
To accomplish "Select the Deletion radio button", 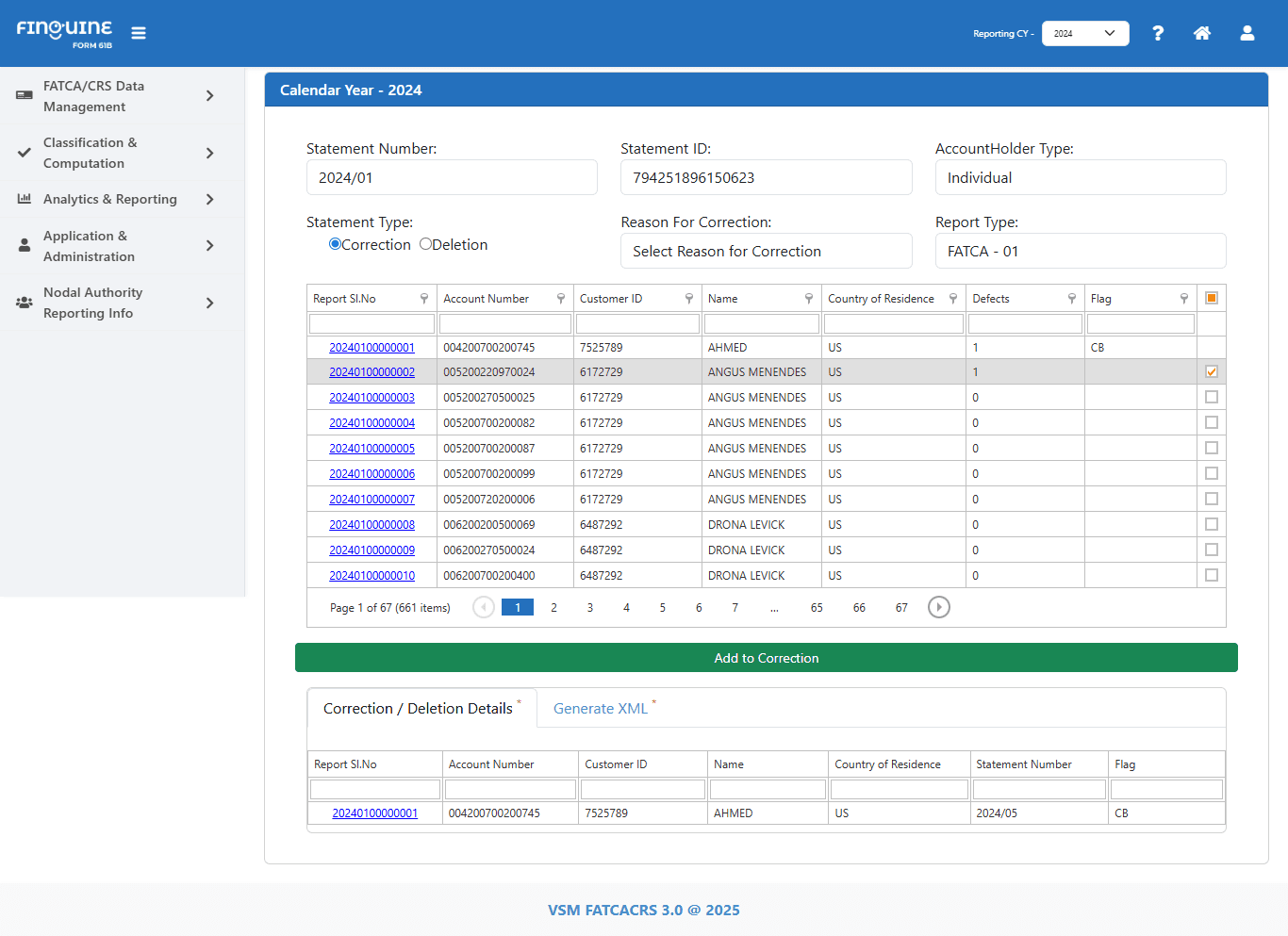I will click(x=426, y=244).
